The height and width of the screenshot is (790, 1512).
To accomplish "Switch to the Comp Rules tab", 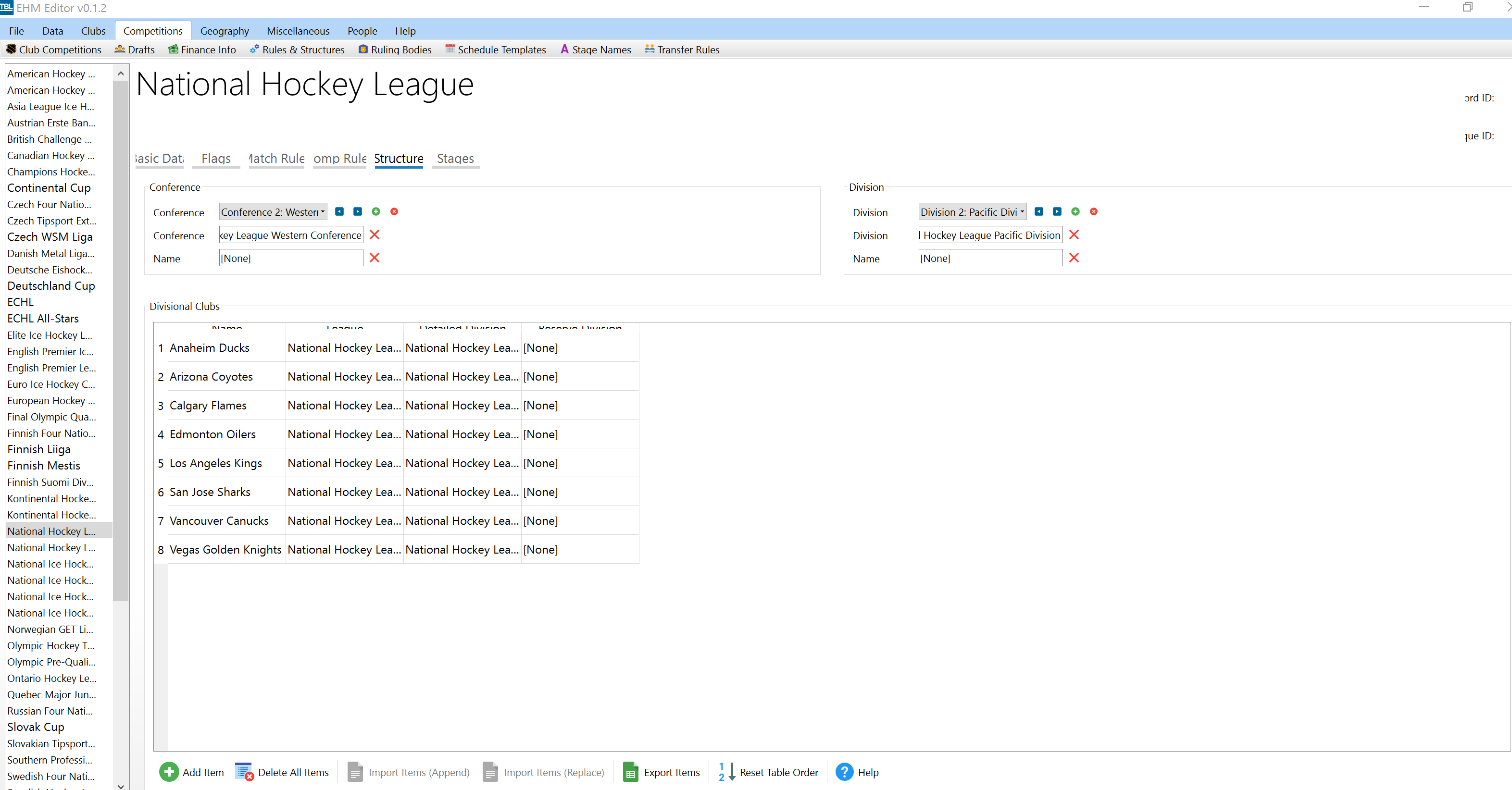I will (x=340, y=159).
